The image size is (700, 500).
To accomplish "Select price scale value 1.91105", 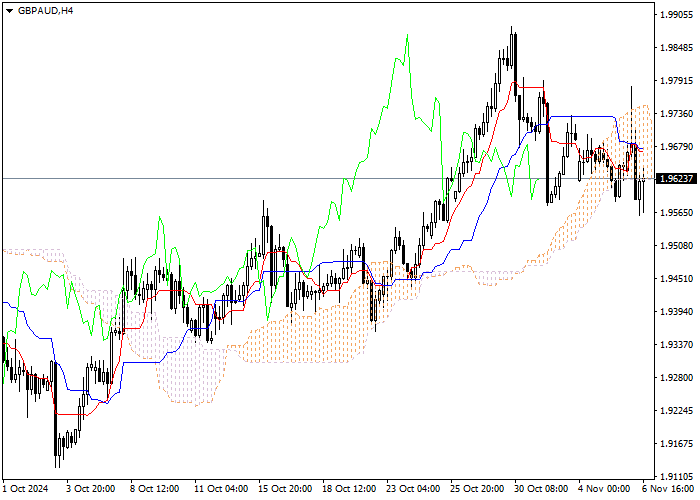I will pyautogui.click(x=677, y=476).
